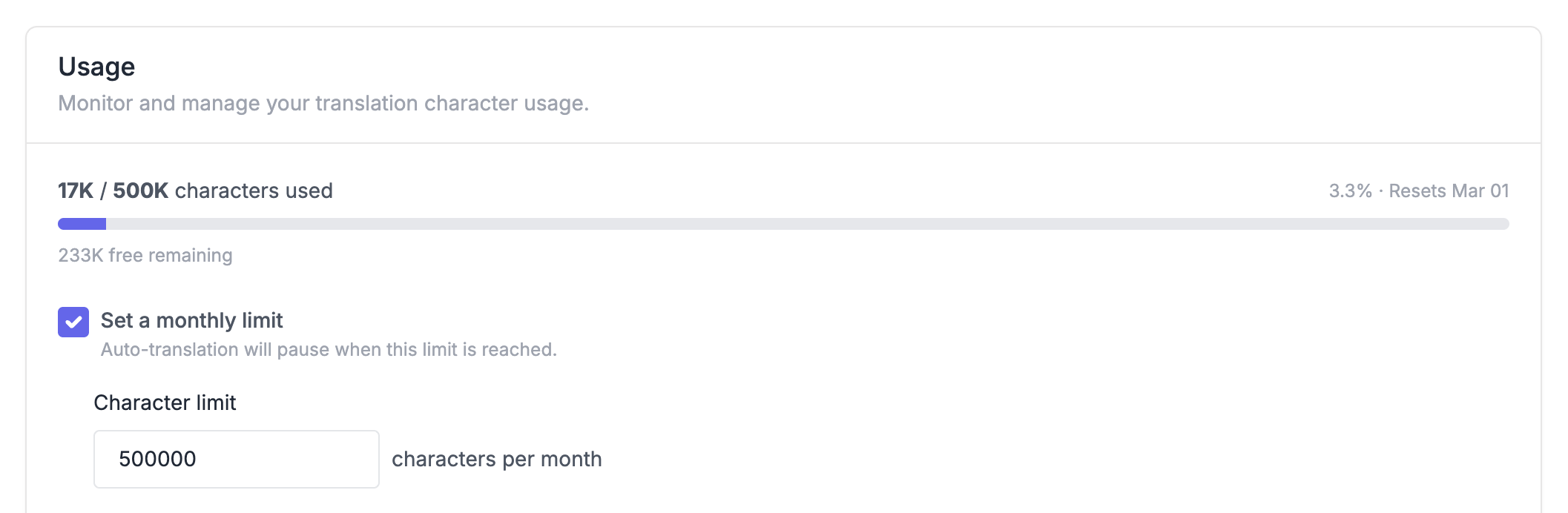Click the "Usage" section heading
This screenshot has width=1568, height=513.
pos(96,67)
